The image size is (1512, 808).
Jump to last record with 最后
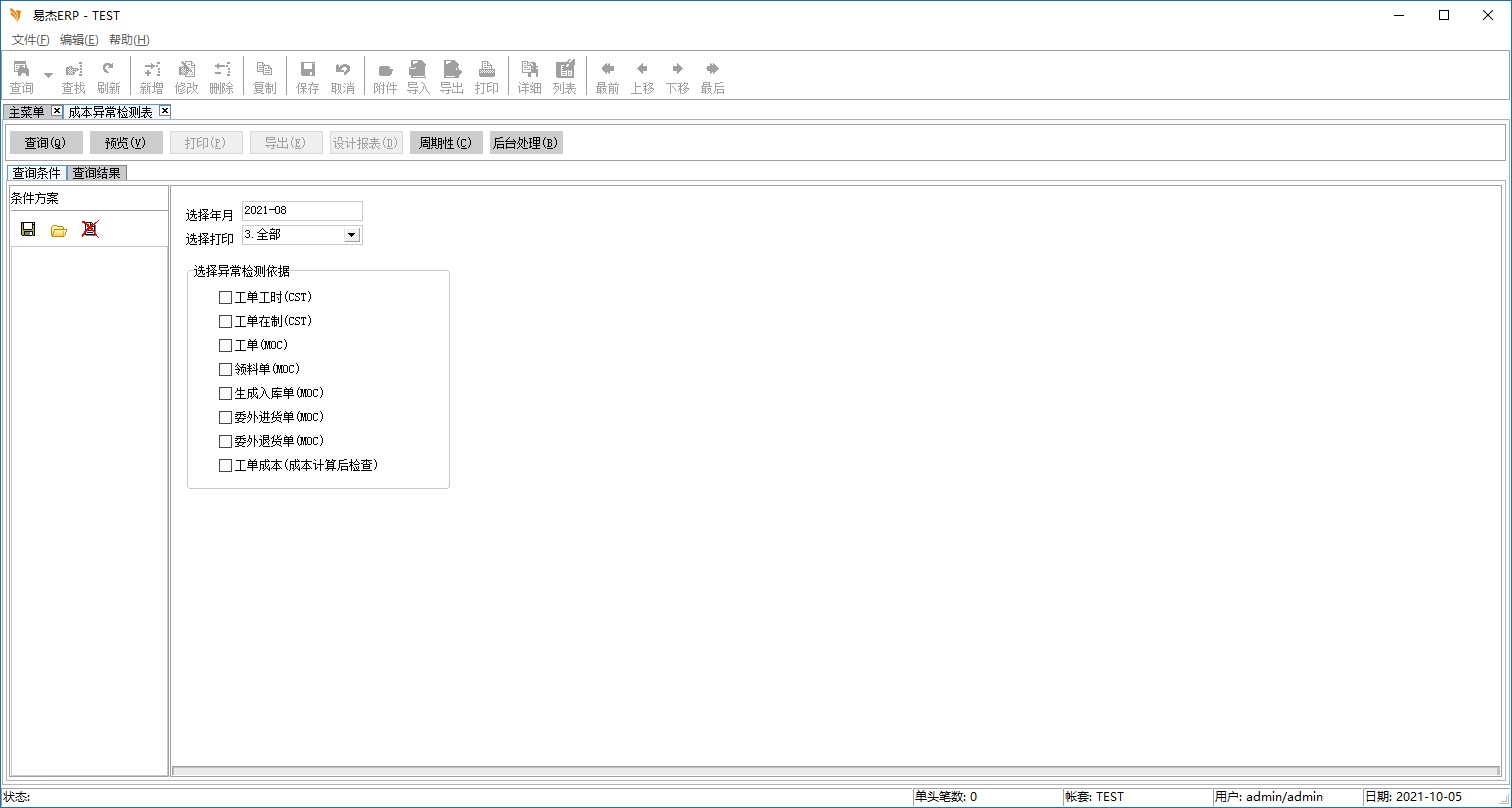pos(712,77)
